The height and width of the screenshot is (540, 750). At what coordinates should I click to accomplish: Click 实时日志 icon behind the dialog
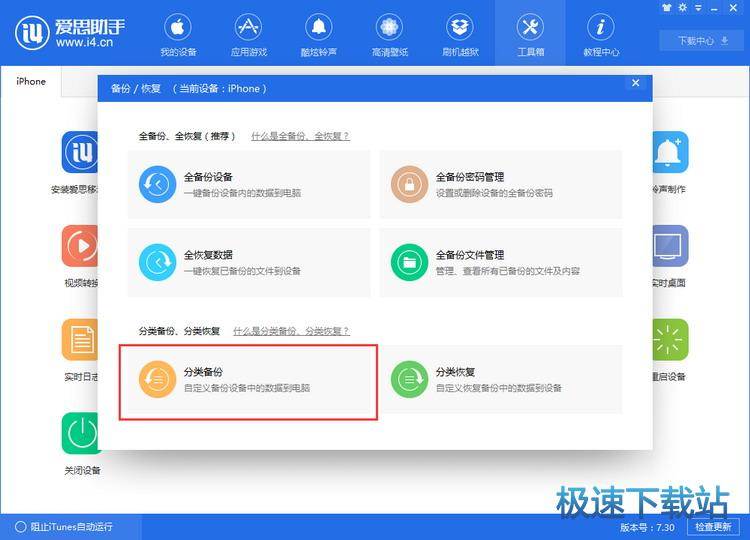(80, 339)
